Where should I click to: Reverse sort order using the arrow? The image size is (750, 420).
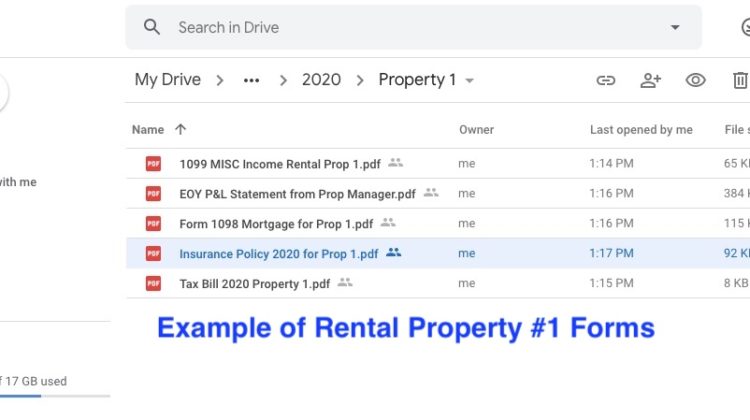pyautogui.click(x=180, y=129)
